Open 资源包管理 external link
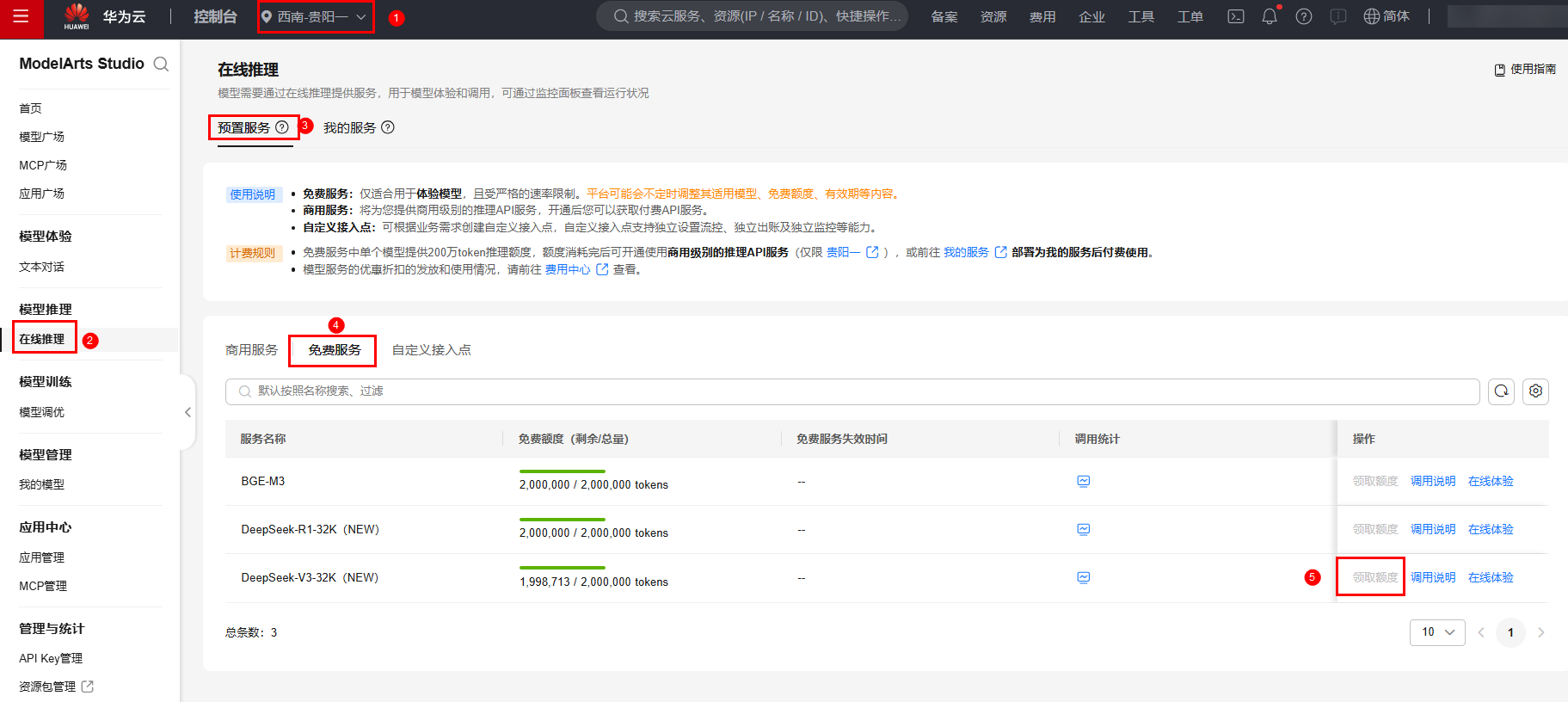This screenshot has height=702, width=1568. (56, 687)
